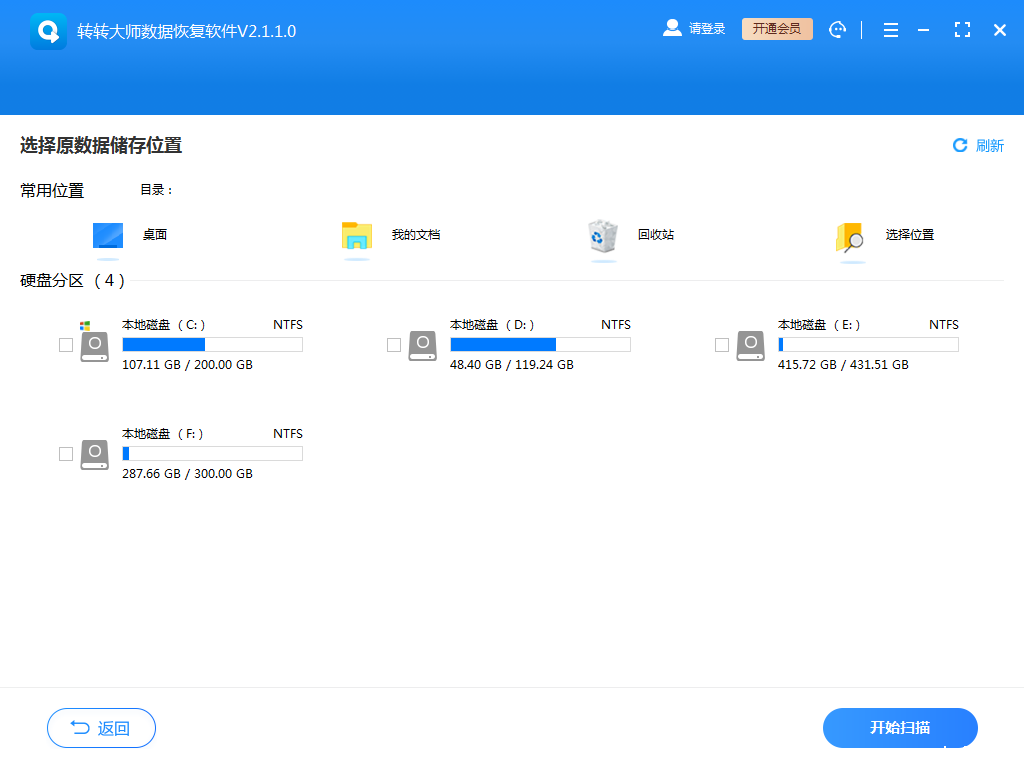Check the C: drive selection checkbox

pyautogui.click(x=66, y=345)
